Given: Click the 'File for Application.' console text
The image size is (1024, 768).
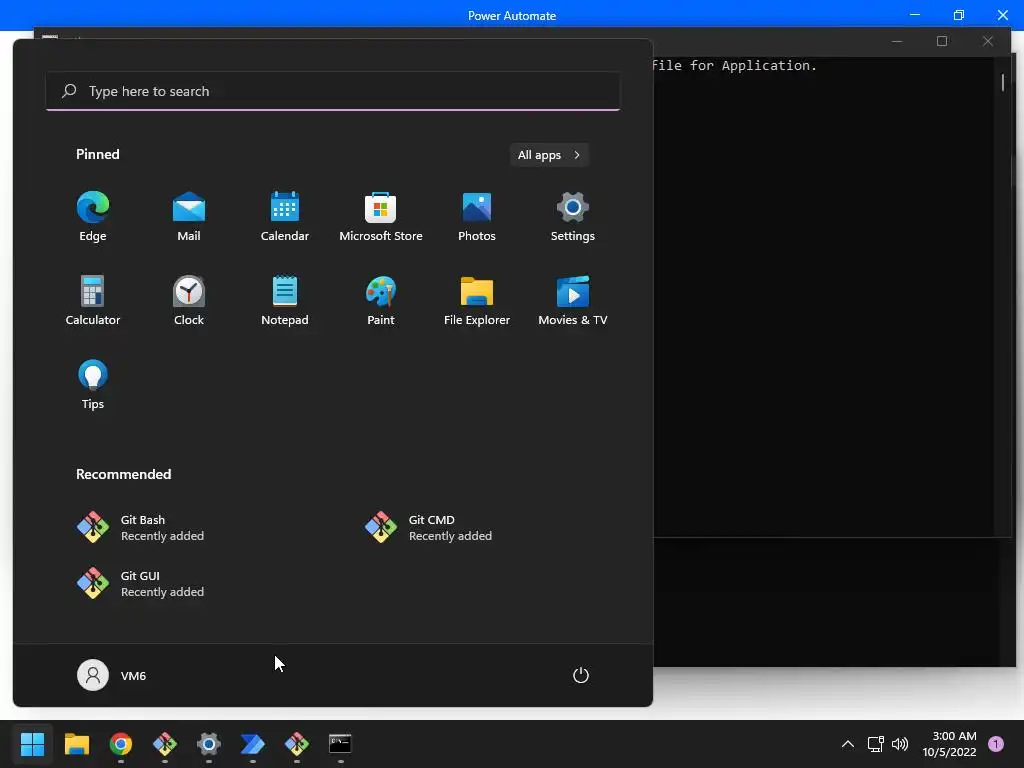Looking at the screenshot, I should (x=734, y=65).
